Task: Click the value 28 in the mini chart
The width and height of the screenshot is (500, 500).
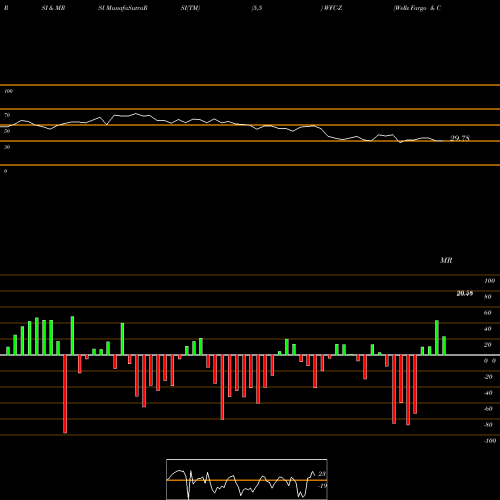Action: point(322,474)
